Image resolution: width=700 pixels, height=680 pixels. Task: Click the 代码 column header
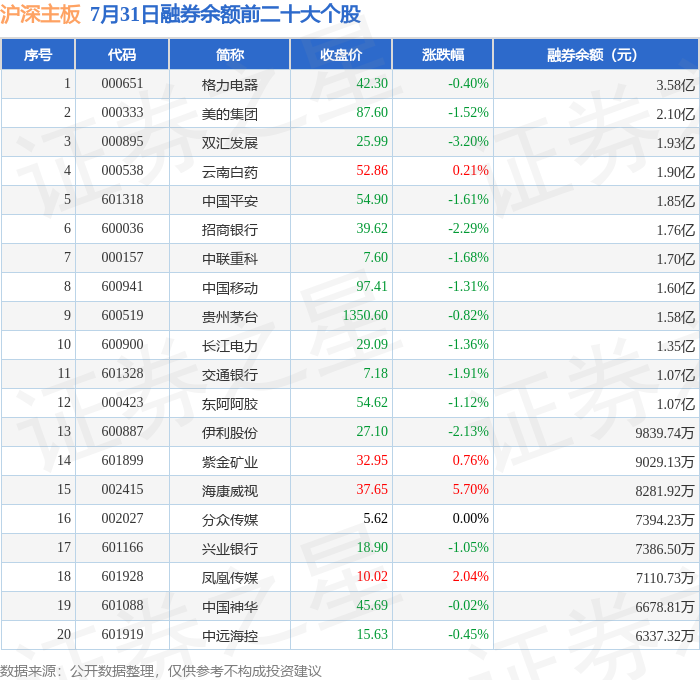click(x=122, y=54)
